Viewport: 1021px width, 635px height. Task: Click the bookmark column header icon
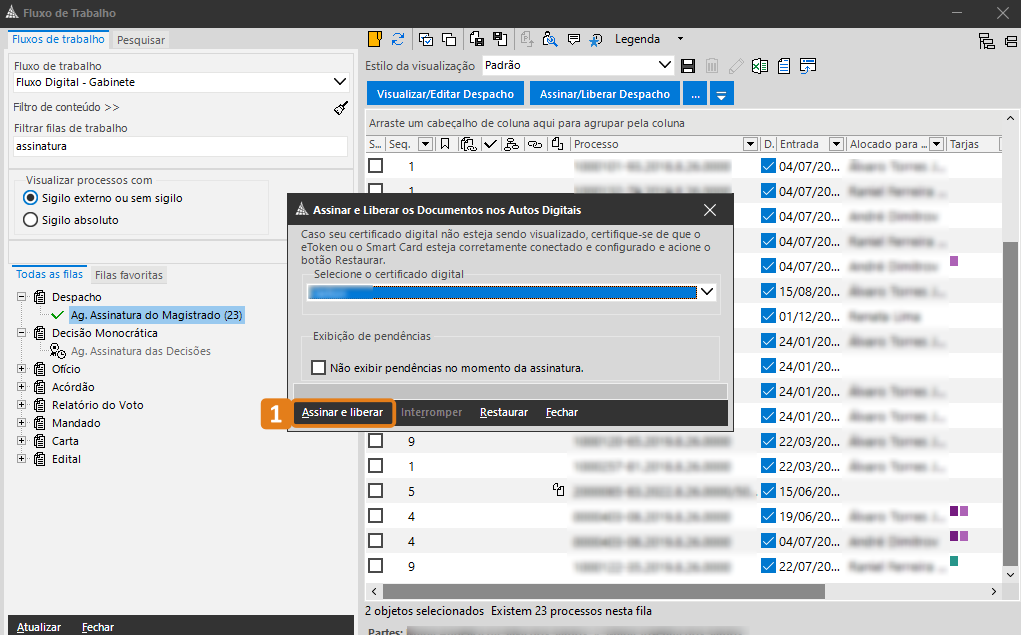tap(445, 144)
